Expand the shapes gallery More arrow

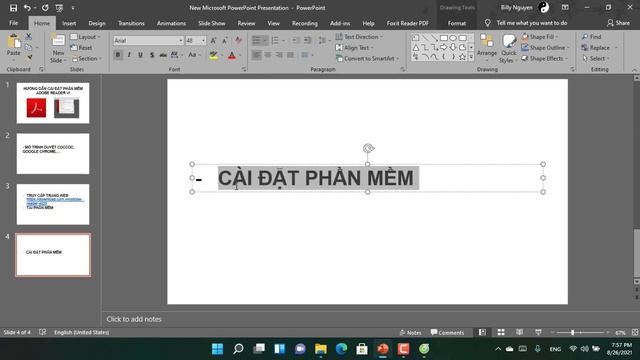coord(471,58)
